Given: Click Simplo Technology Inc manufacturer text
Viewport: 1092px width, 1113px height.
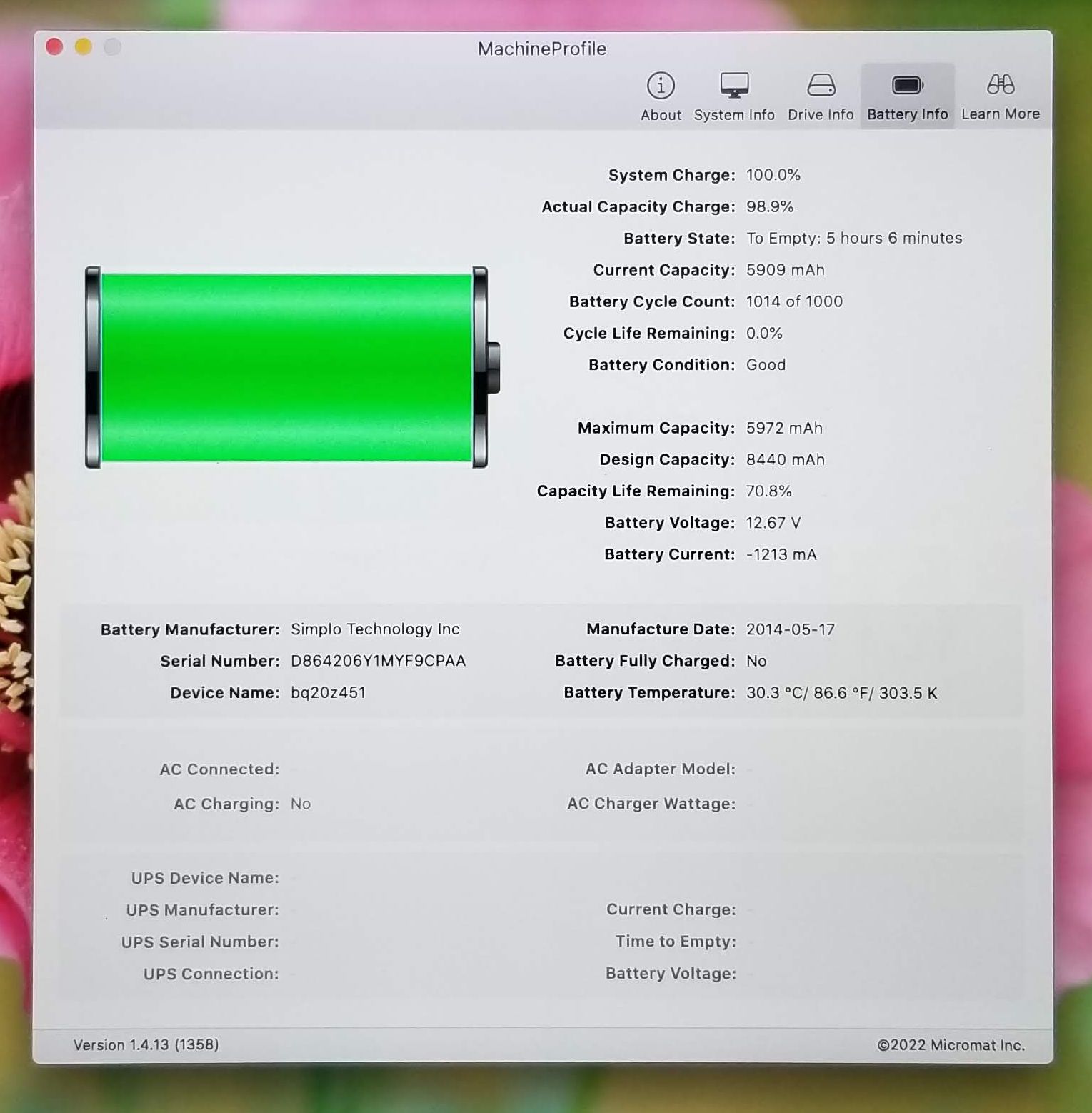Looking at the screenshot, I should (375, 629).
